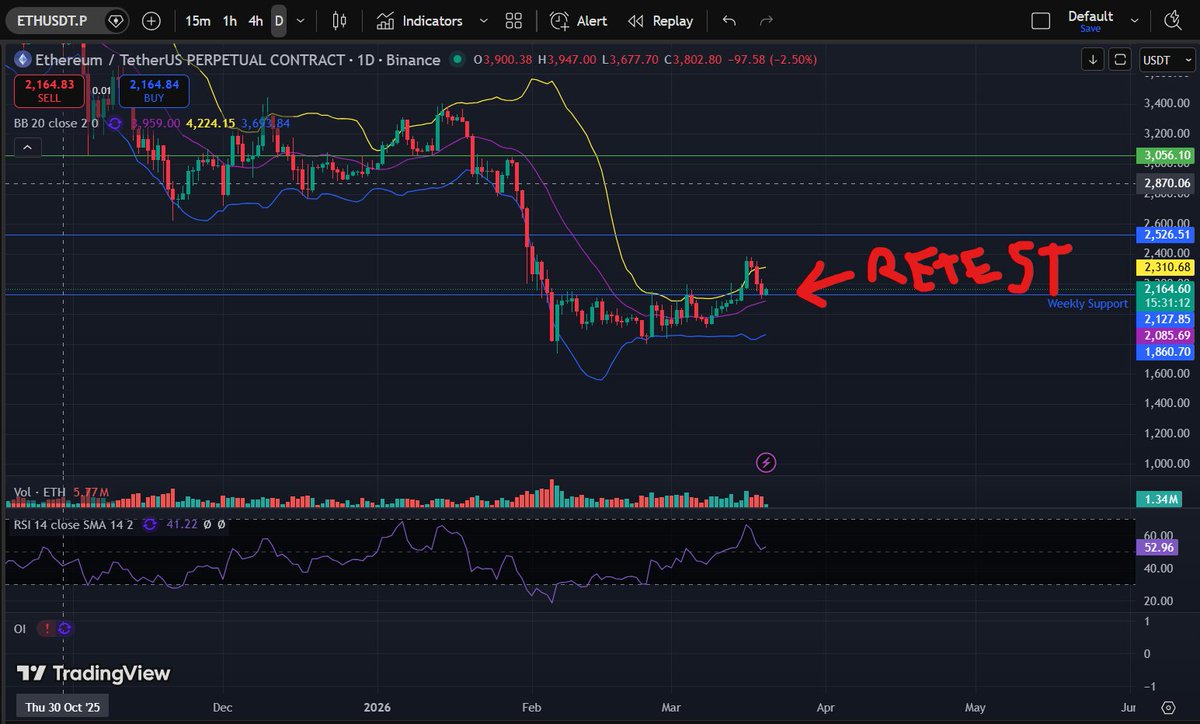This screenshot has height=724, width=1200.
Task: Open the layout setup square icon
Action: click(1041, 21)
